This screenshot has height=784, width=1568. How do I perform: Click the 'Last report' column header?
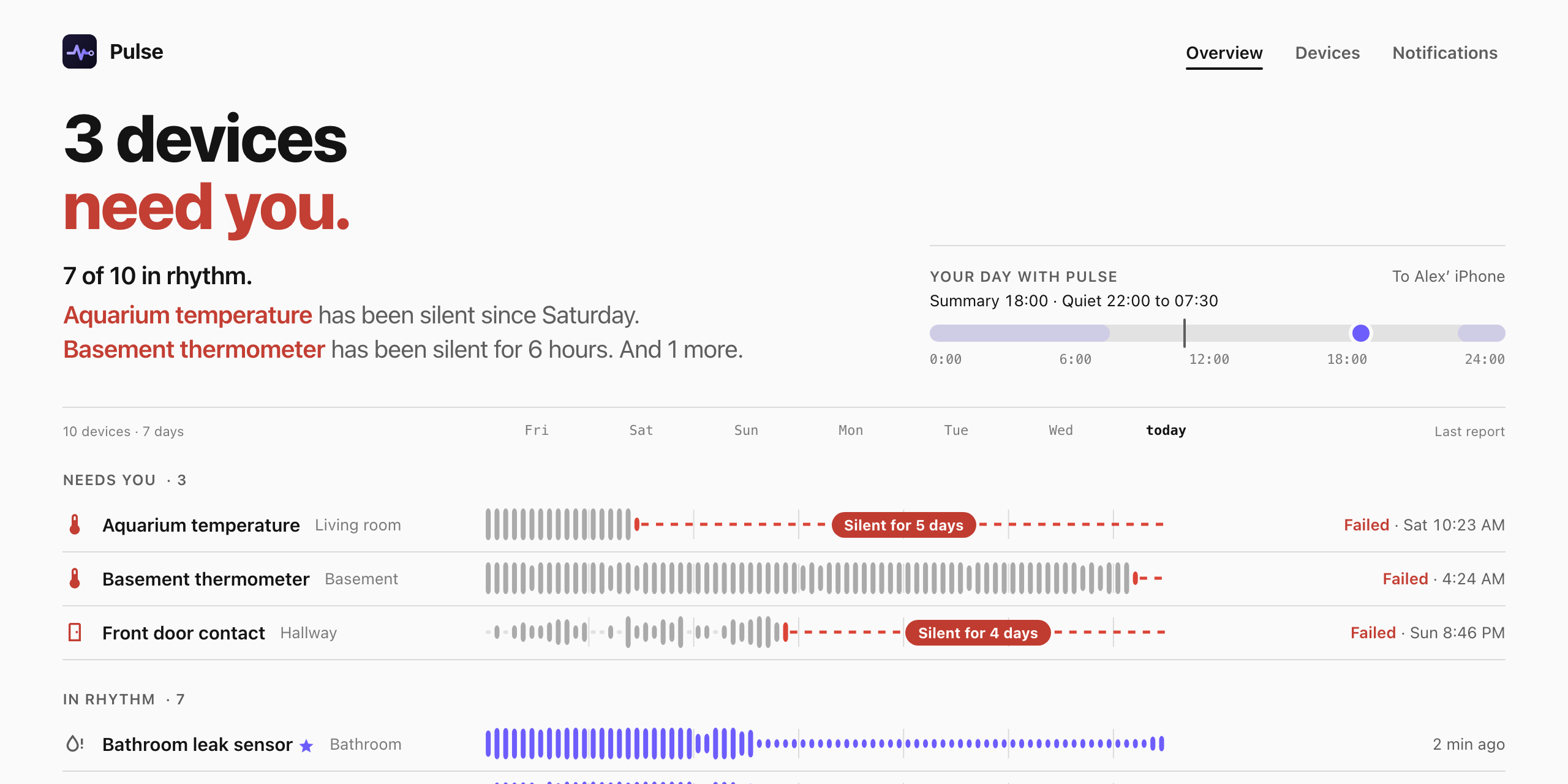pyautogui.click(x=1469, y=431)
